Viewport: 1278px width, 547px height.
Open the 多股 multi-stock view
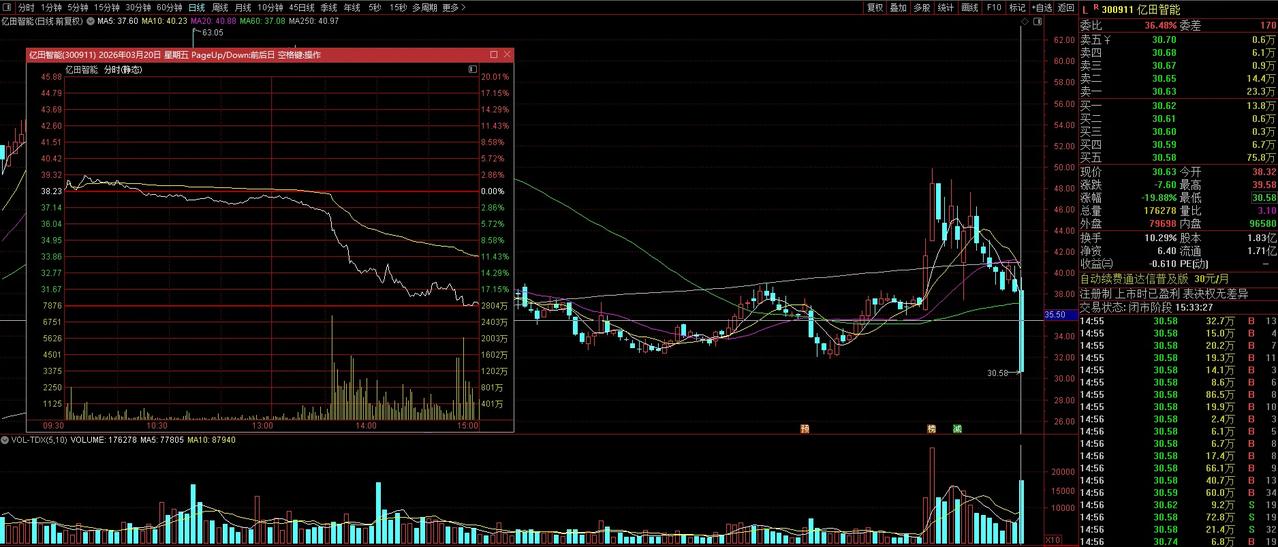922,7
